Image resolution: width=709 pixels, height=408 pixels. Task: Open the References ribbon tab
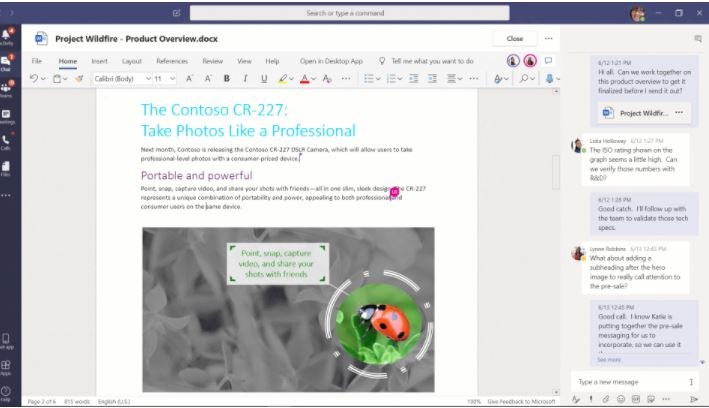point(172,61)
